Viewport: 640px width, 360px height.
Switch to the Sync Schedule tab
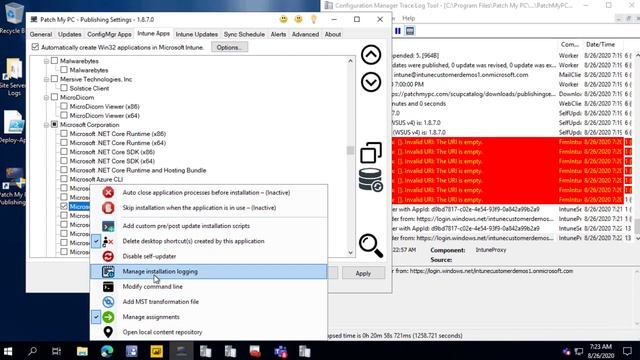[244, 34]
